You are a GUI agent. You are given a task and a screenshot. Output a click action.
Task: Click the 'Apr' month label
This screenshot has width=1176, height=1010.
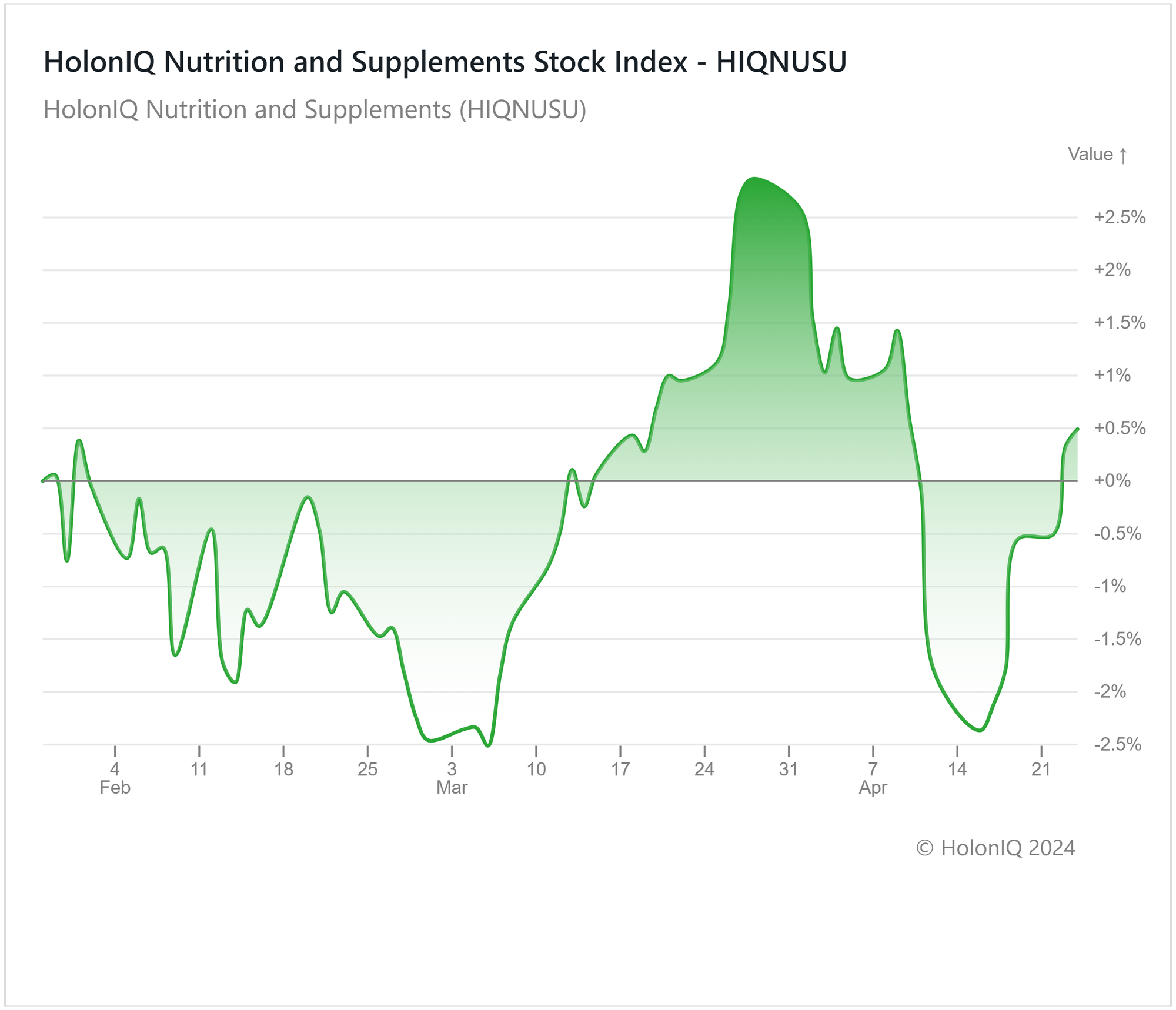click(x=873, y=788)
